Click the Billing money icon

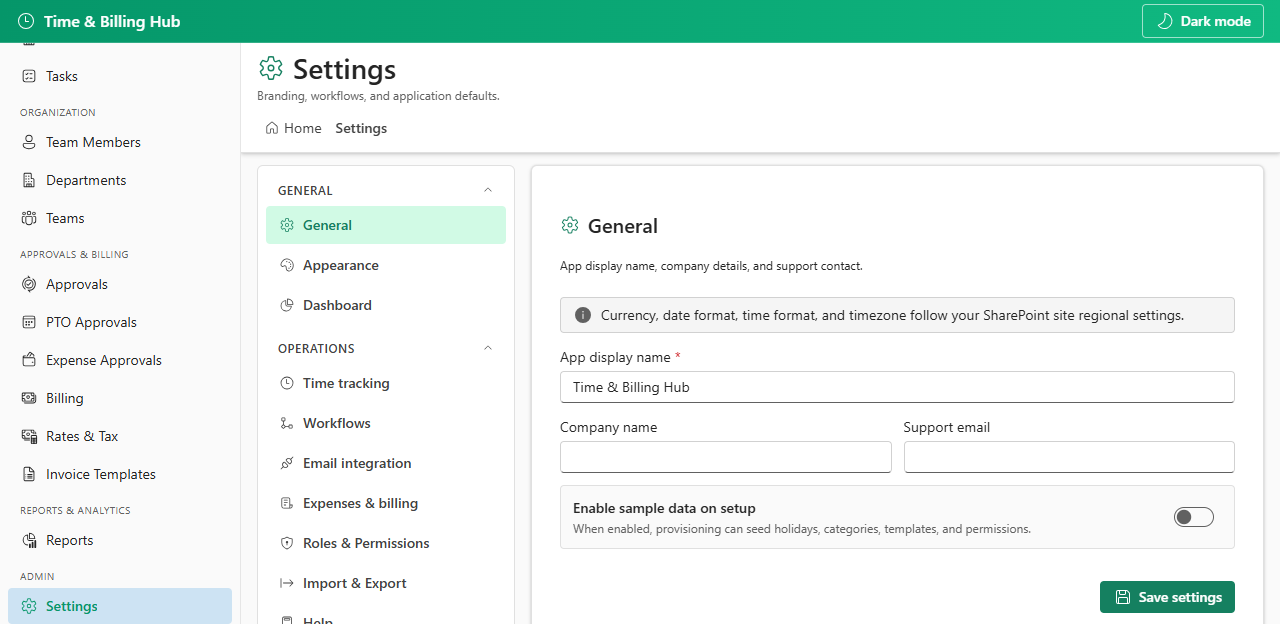[29, 398]
